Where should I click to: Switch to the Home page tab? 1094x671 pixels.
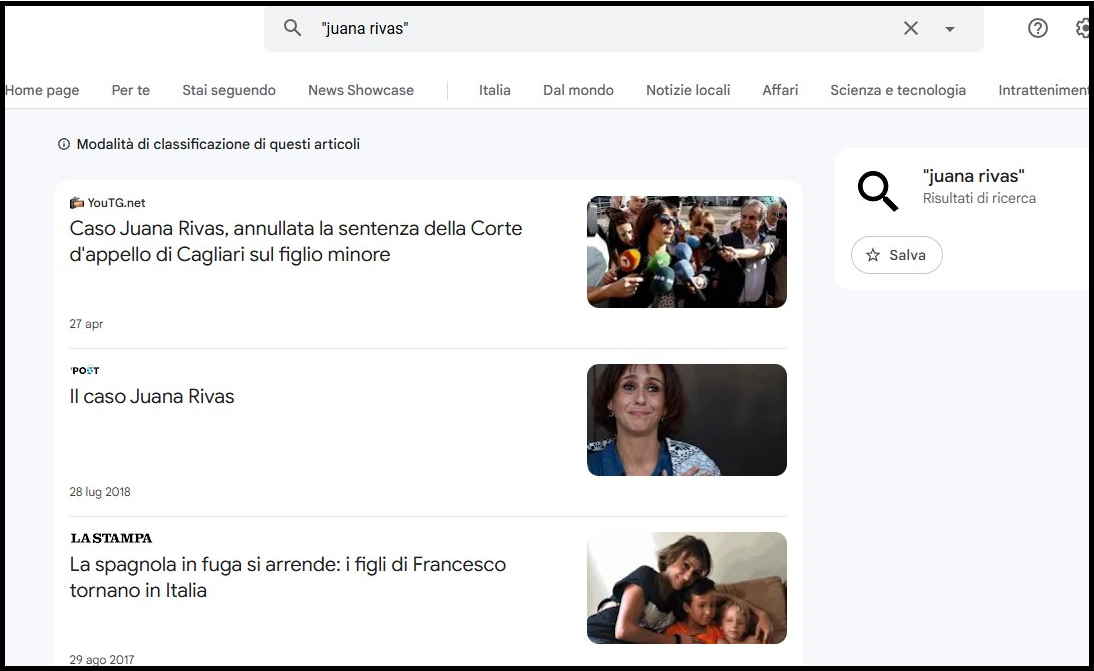[x=42, y=90]
